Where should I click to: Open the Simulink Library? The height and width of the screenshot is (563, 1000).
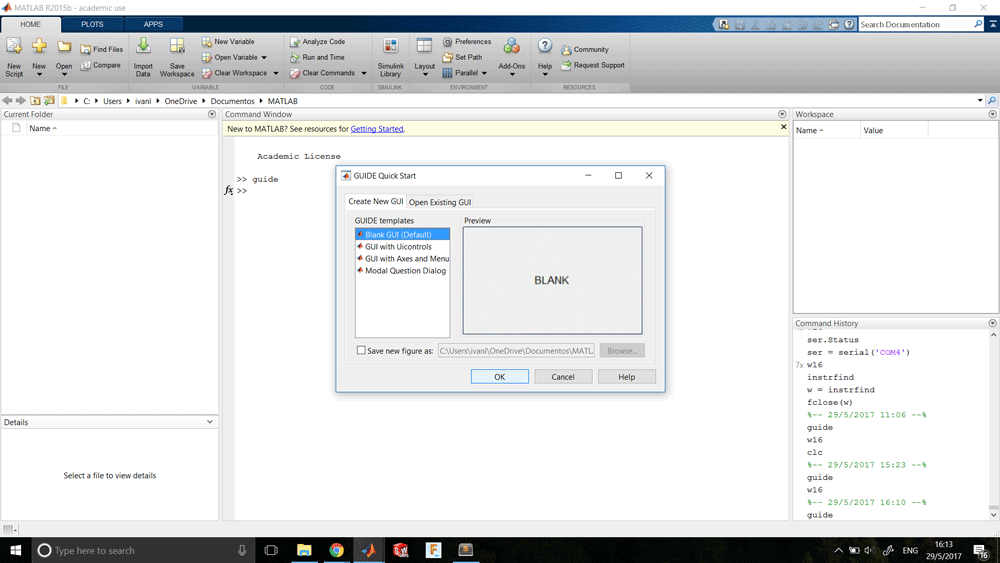pyautogui.click(x=390, y=57)
